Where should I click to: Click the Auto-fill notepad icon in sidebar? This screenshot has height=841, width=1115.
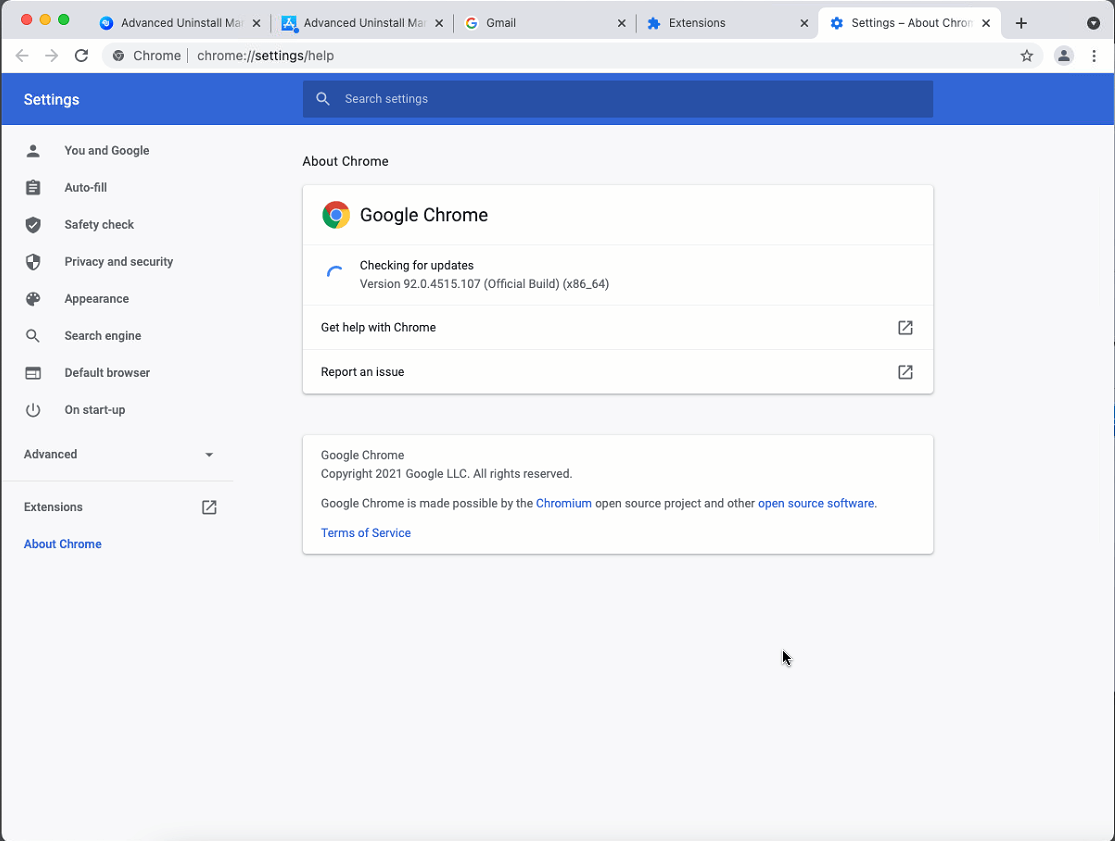[x=33, y=187]
